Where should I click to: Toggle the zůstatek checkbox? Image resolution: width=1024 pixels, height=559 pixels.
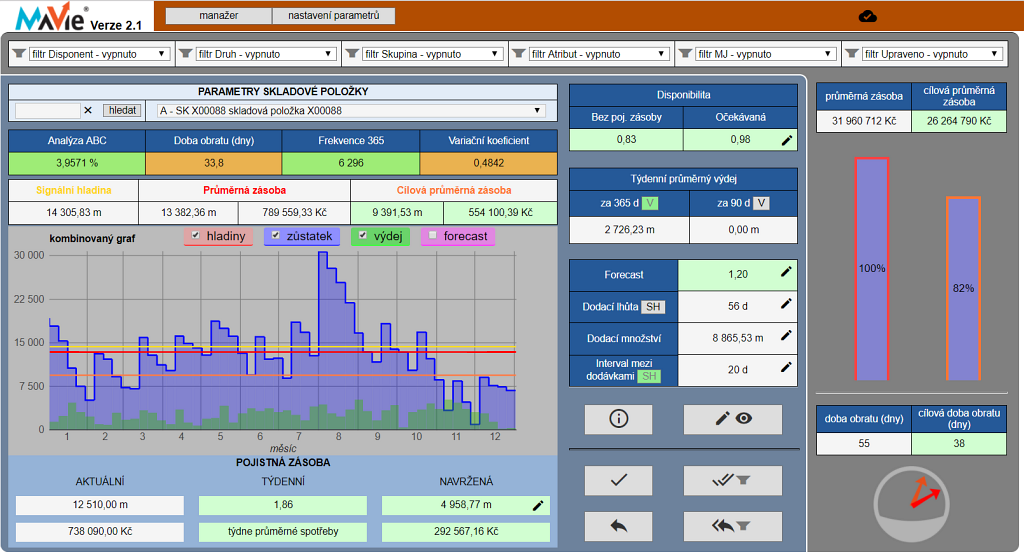275,236
